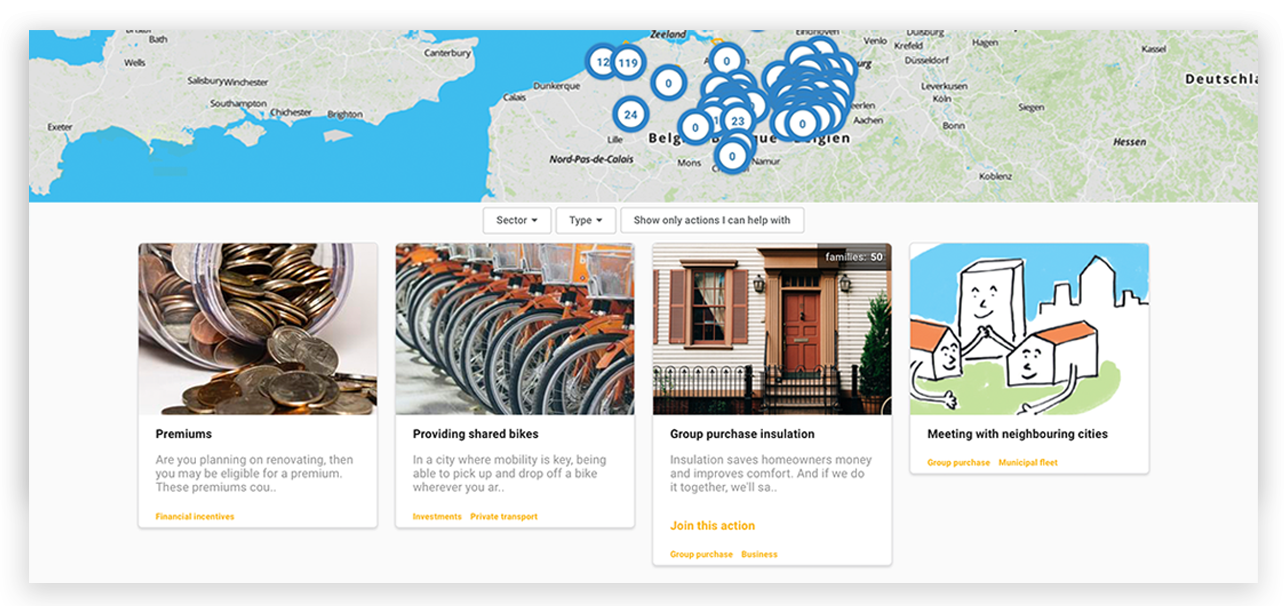The width and height of the screenshot is (1287, 606).
Task: Open the map cluster marker labeled 23
Action: tap(737, 122)
